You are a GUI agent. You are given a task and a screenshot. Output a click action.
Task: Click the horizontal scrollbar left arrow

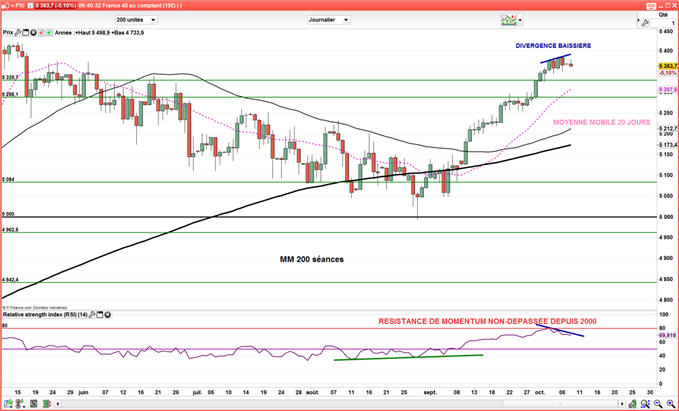(57, 404)
